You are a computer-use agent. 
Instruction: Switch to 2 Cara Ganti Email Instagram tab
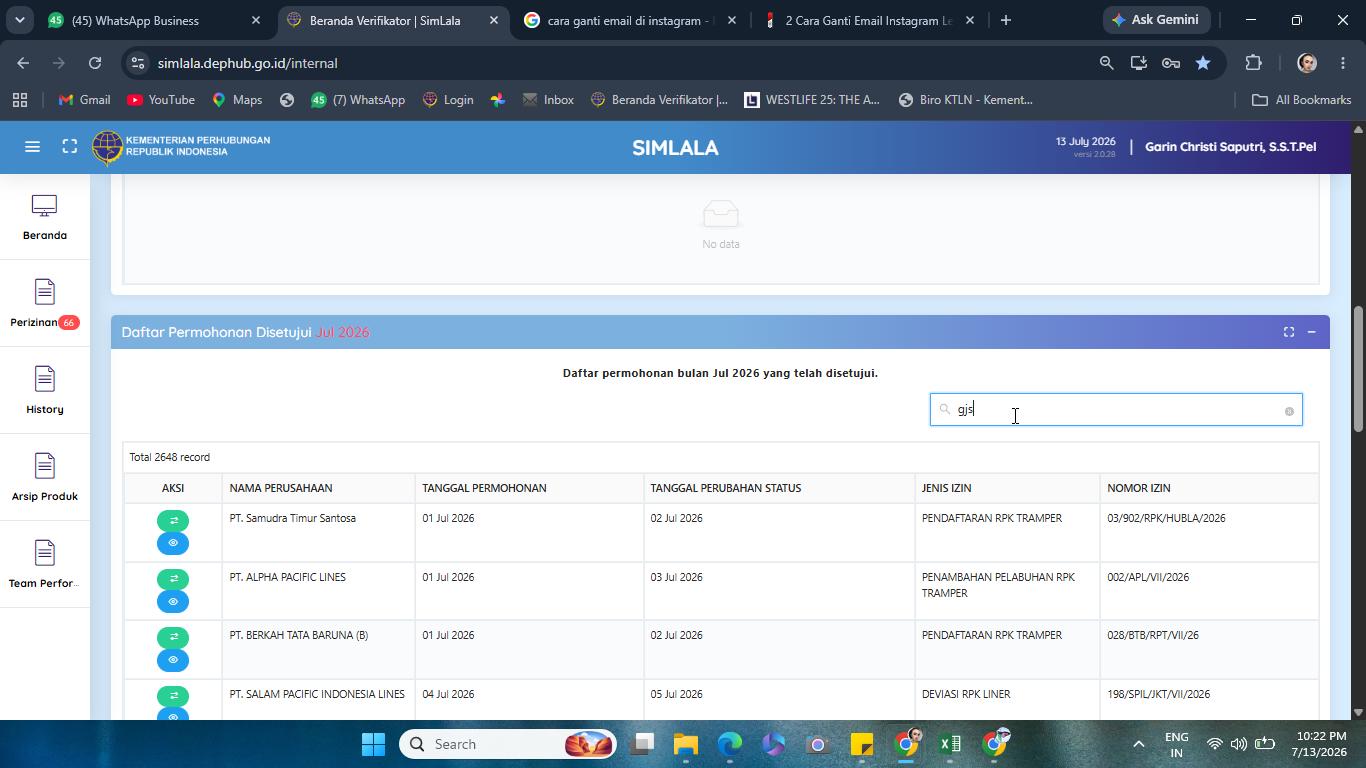(x=868, y=20)
